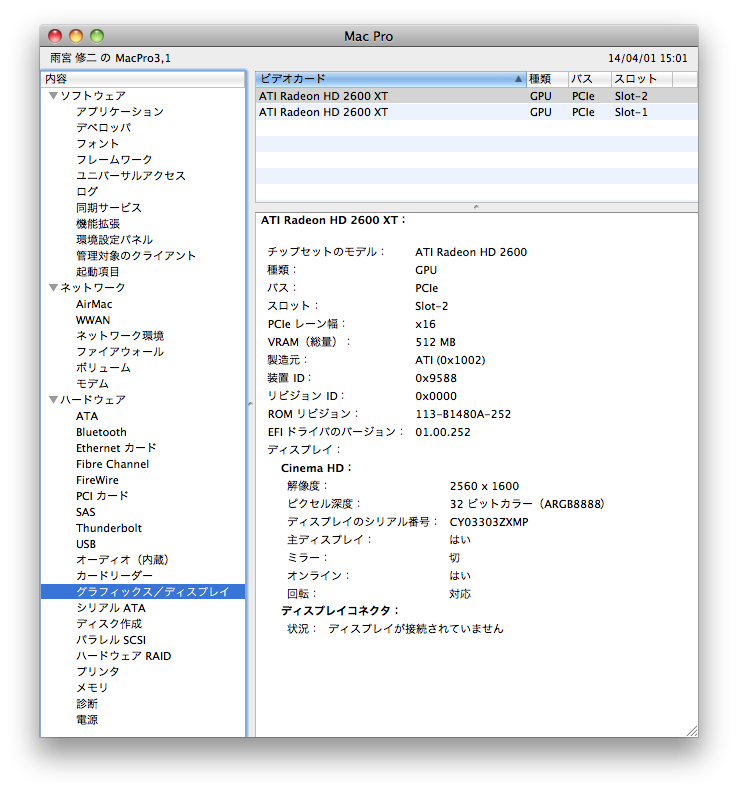Select Thunderbolt in the sidebar
Screen dimensions: 738x792
(x=109, y=528)
